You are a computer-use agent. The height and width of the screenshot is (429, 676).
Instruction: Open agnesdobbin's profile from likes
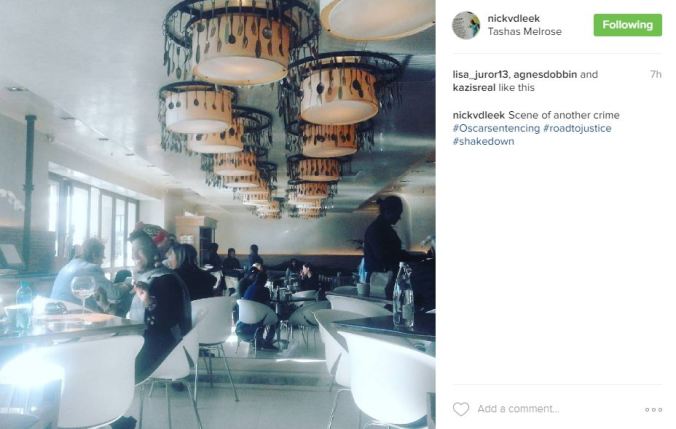545,74
